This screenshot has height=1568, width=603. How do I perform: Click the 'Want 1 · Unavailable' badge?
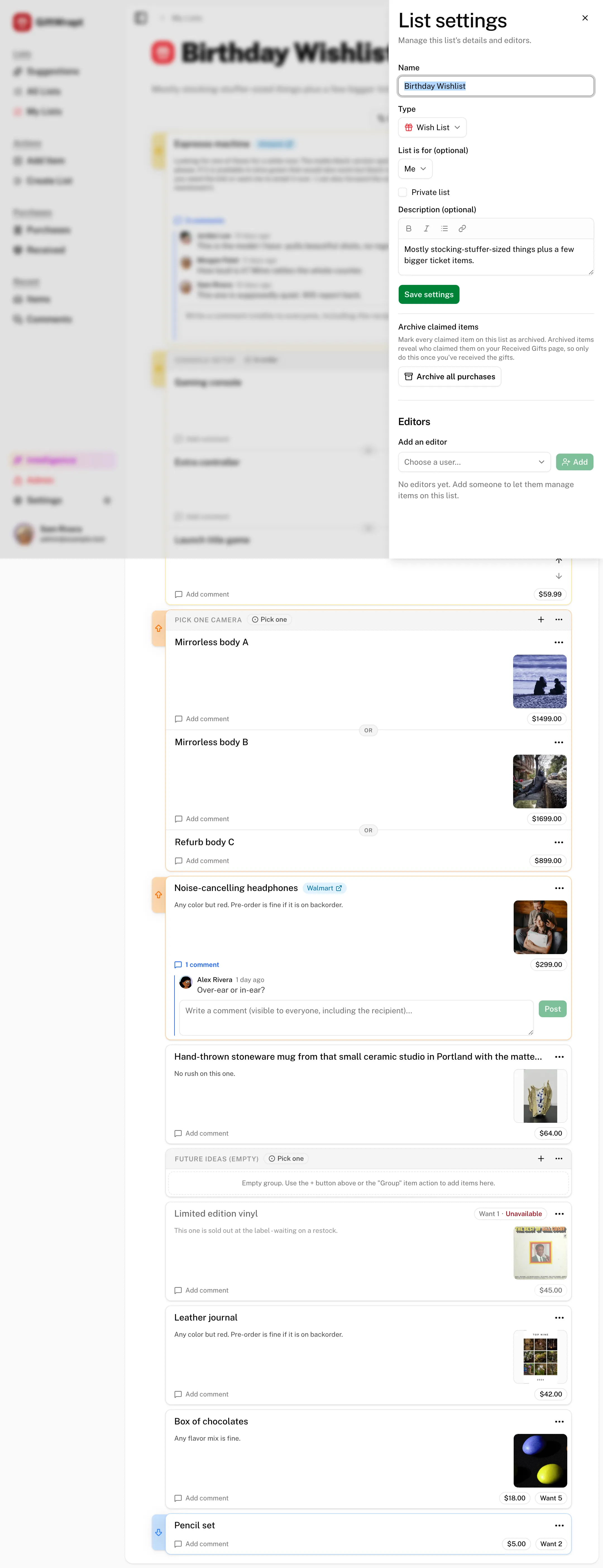click(x=510, y=1214)
